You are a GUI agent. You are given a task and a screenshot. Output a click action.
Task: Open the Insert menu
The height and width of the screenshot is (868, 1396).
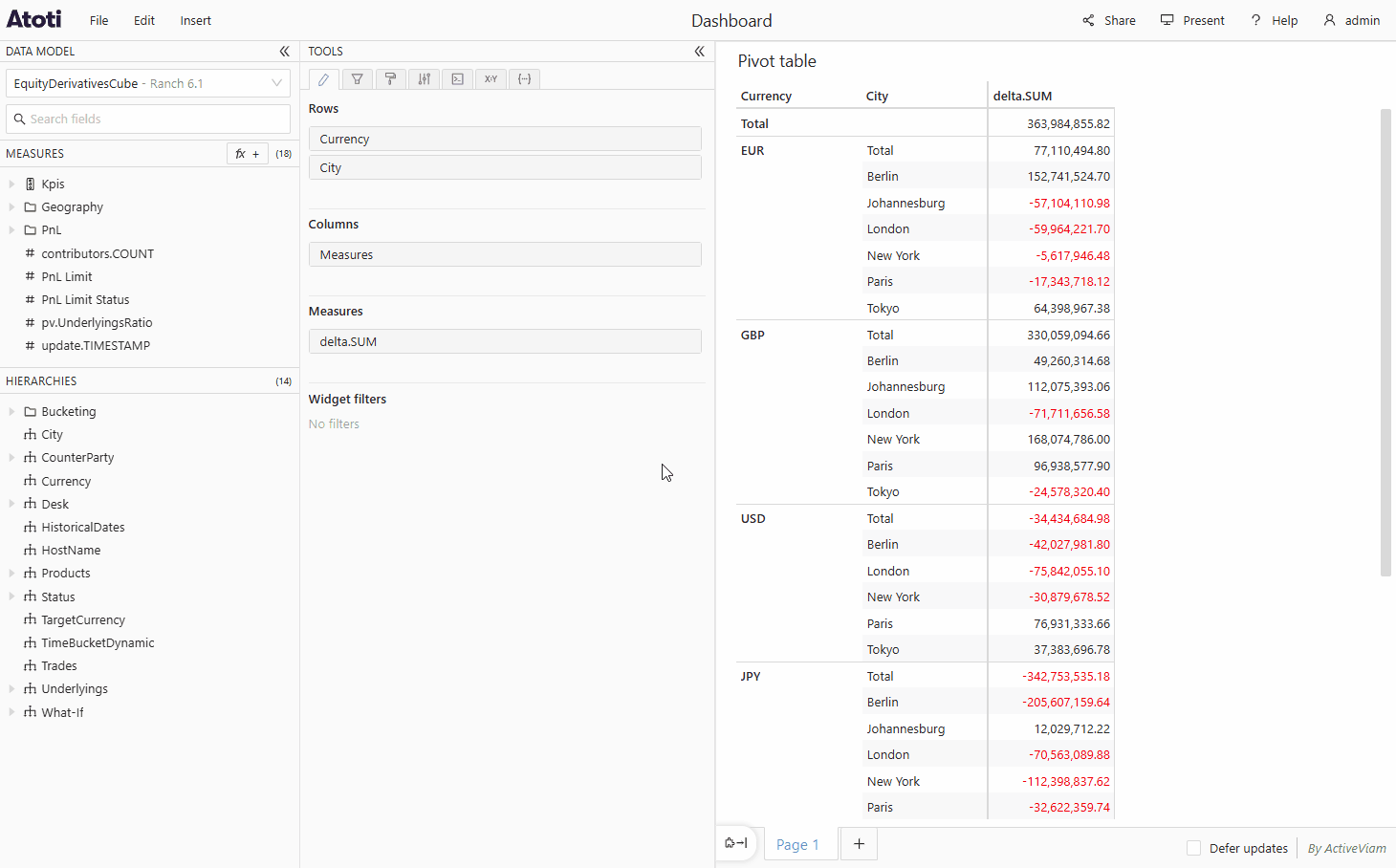click(195, 19)
